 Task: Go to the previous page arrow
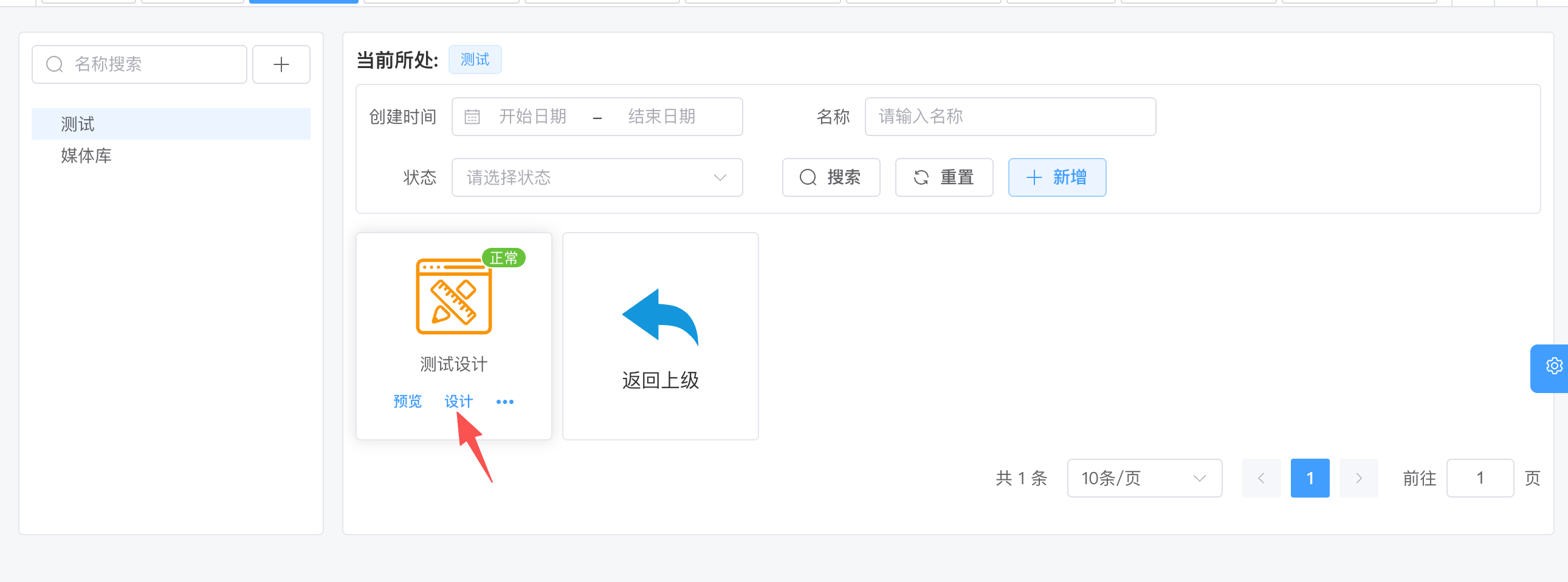[x=1260, y=479]
